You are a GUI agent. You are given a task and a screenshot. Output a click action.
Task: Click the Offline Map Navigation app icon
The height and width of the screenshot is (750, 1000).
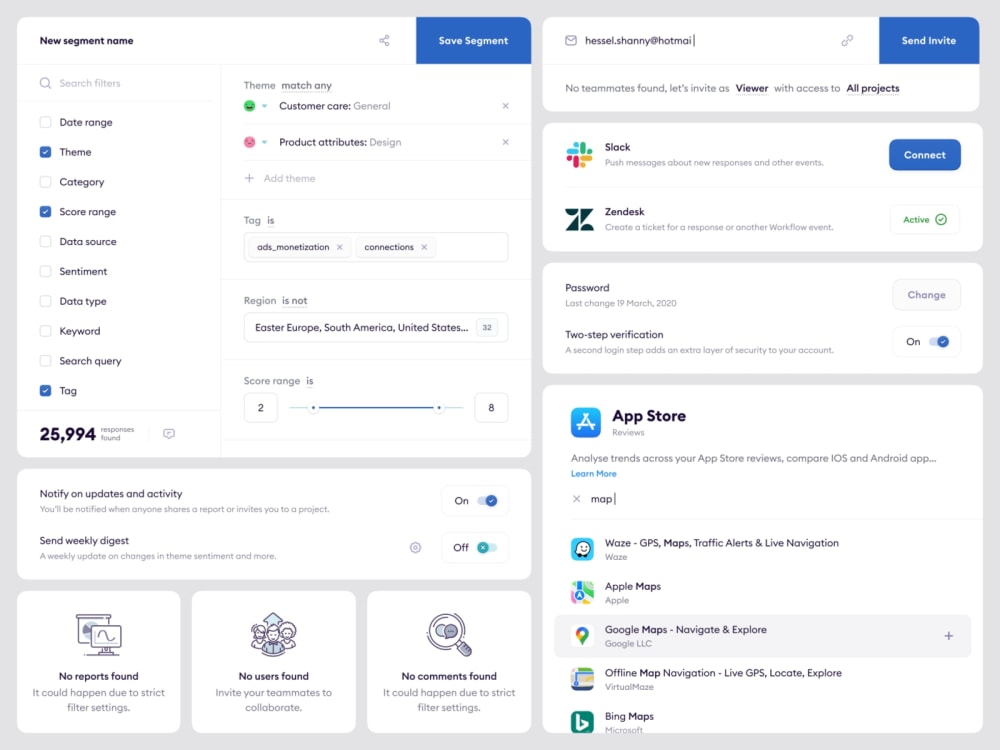582,679
